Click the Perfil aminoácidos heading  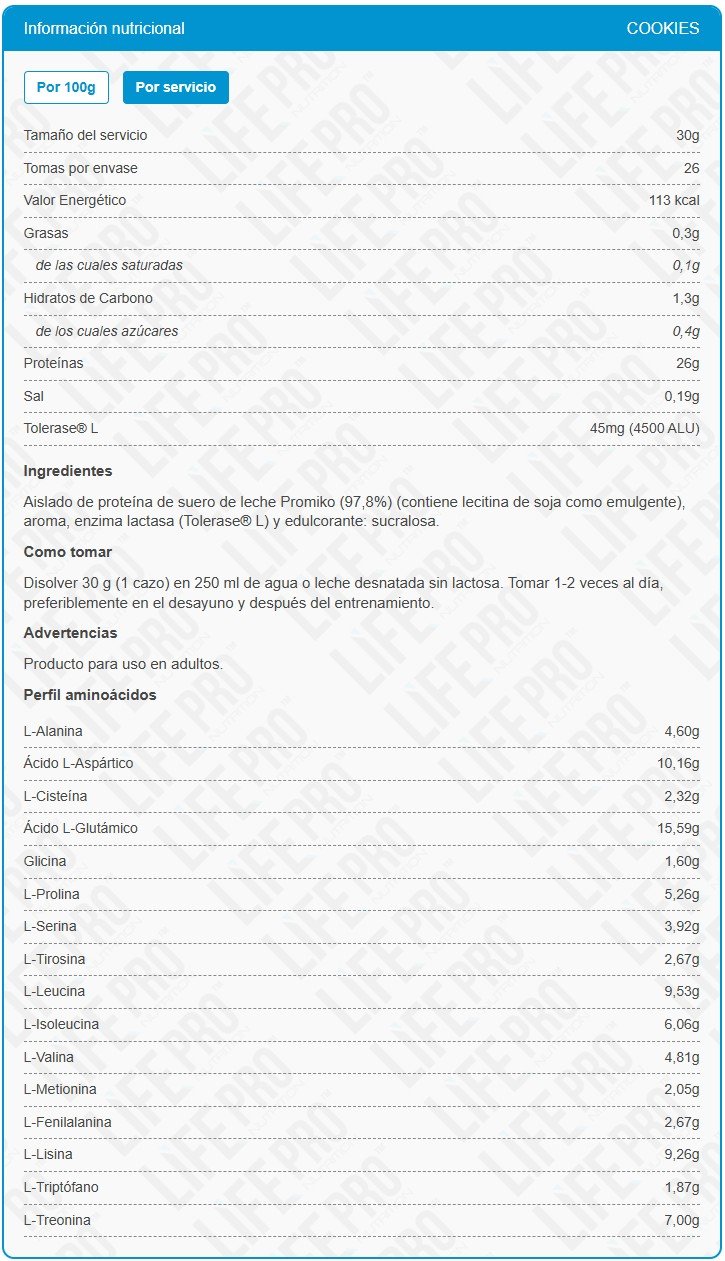pyautogui.click(x=90, y=695)
